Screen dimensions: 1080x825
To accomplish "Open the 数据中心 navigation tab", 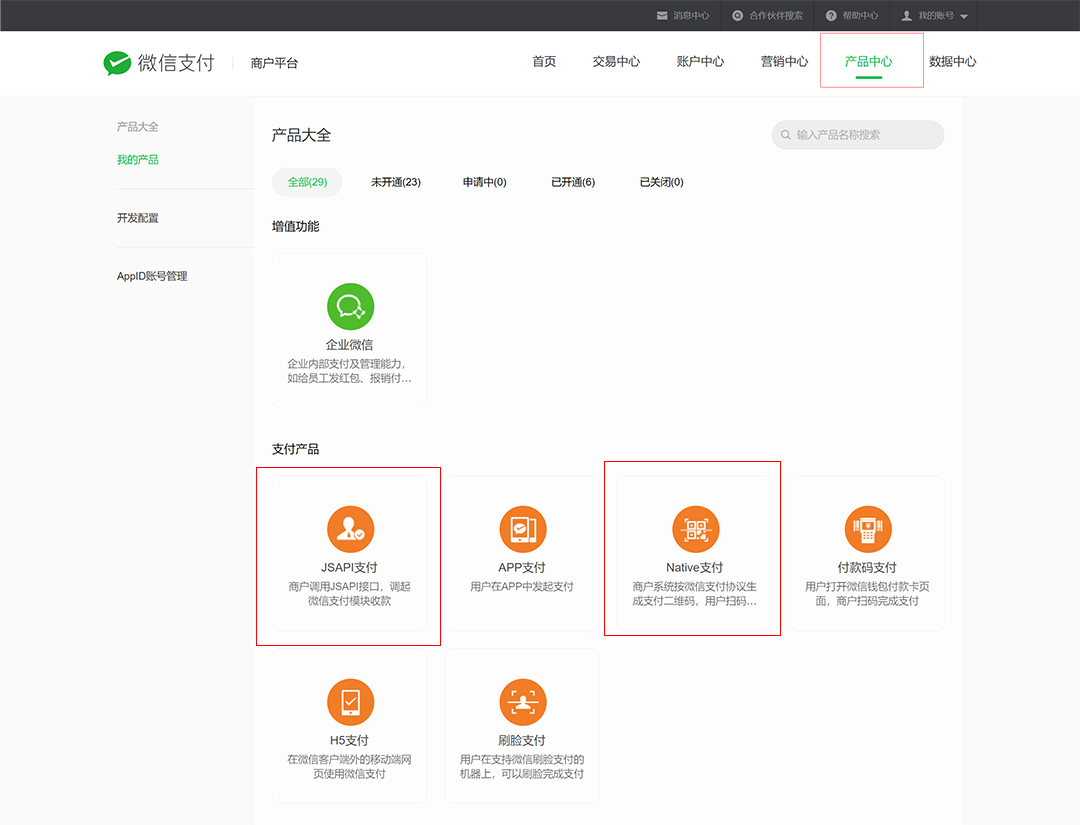I will [x=953, y=62].
